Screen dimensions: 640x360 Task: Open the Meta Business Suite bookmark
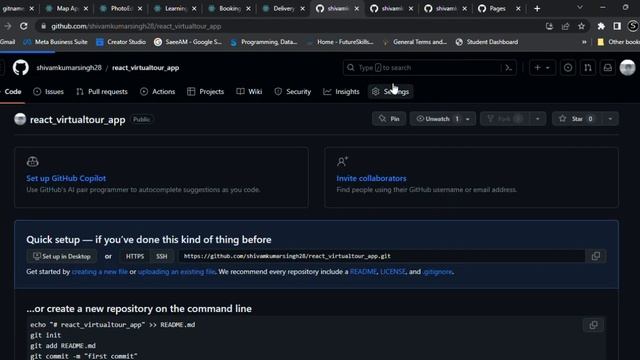pos(56,42)
